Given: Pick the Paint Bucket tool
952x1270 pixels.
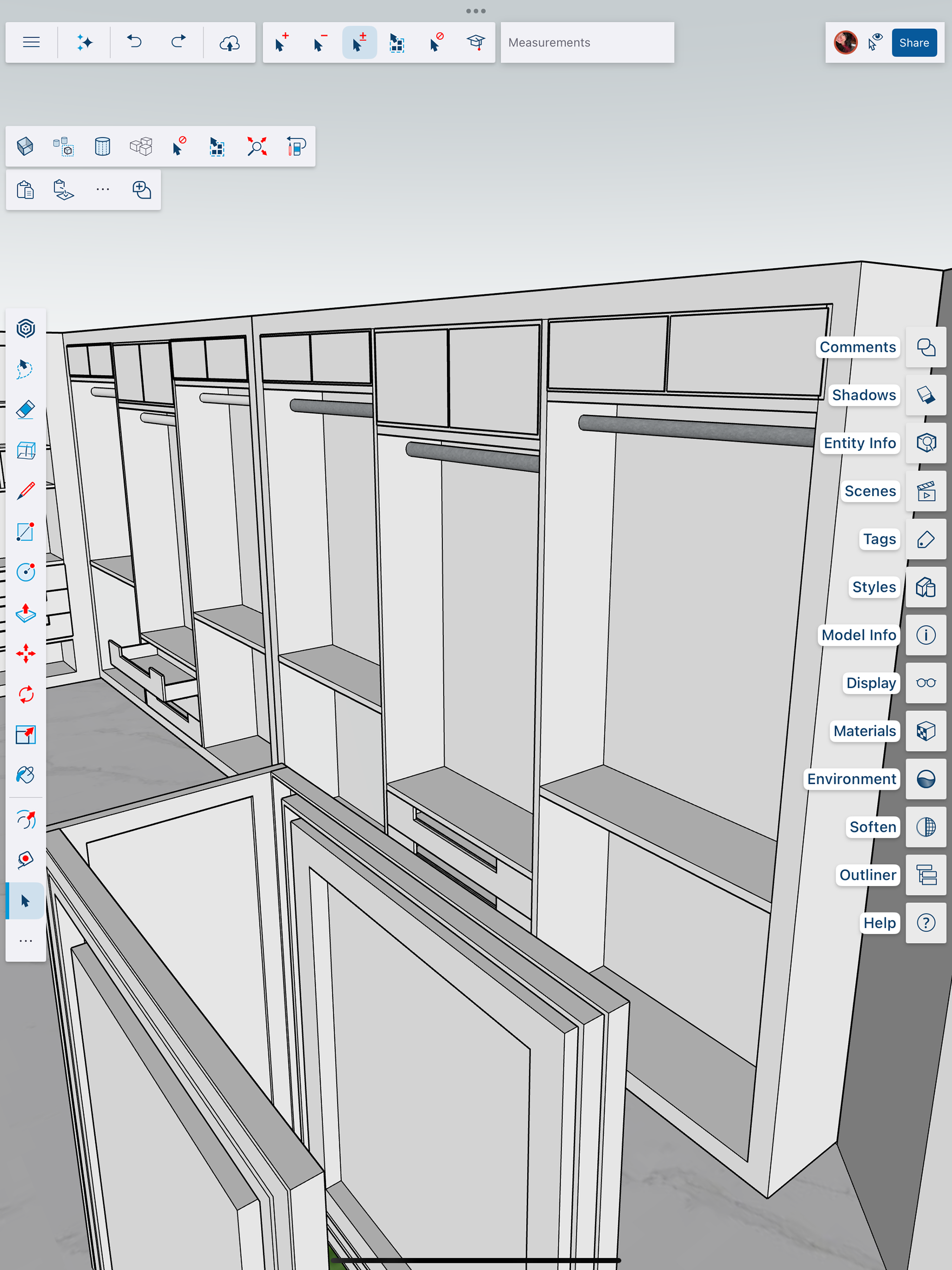Looking at the screenshot, I should coord(26,775).
